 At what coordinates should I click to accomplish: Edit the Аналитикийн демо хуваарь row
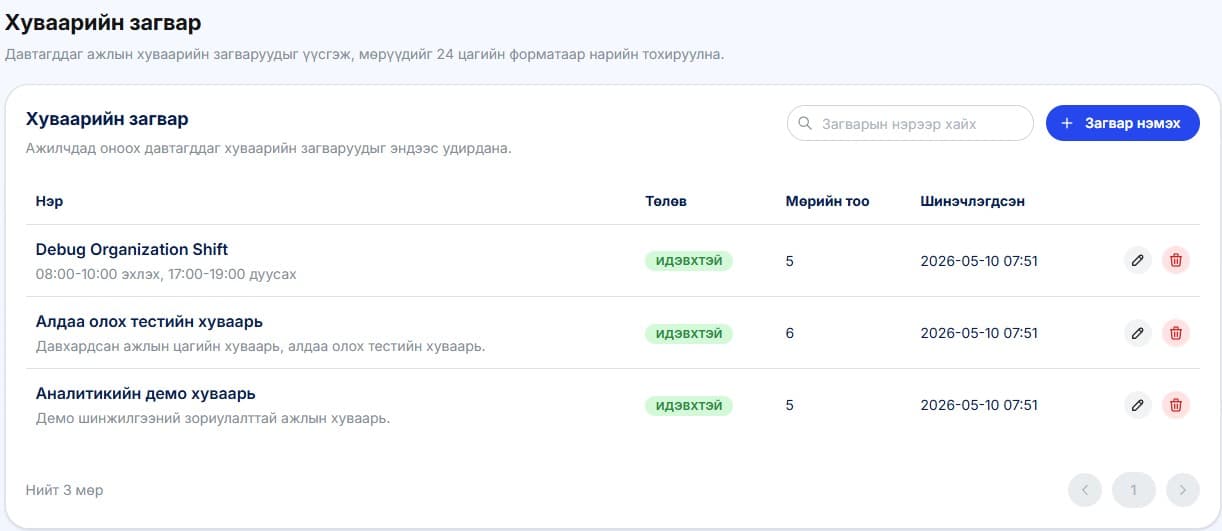click(x=1137, y=405)
